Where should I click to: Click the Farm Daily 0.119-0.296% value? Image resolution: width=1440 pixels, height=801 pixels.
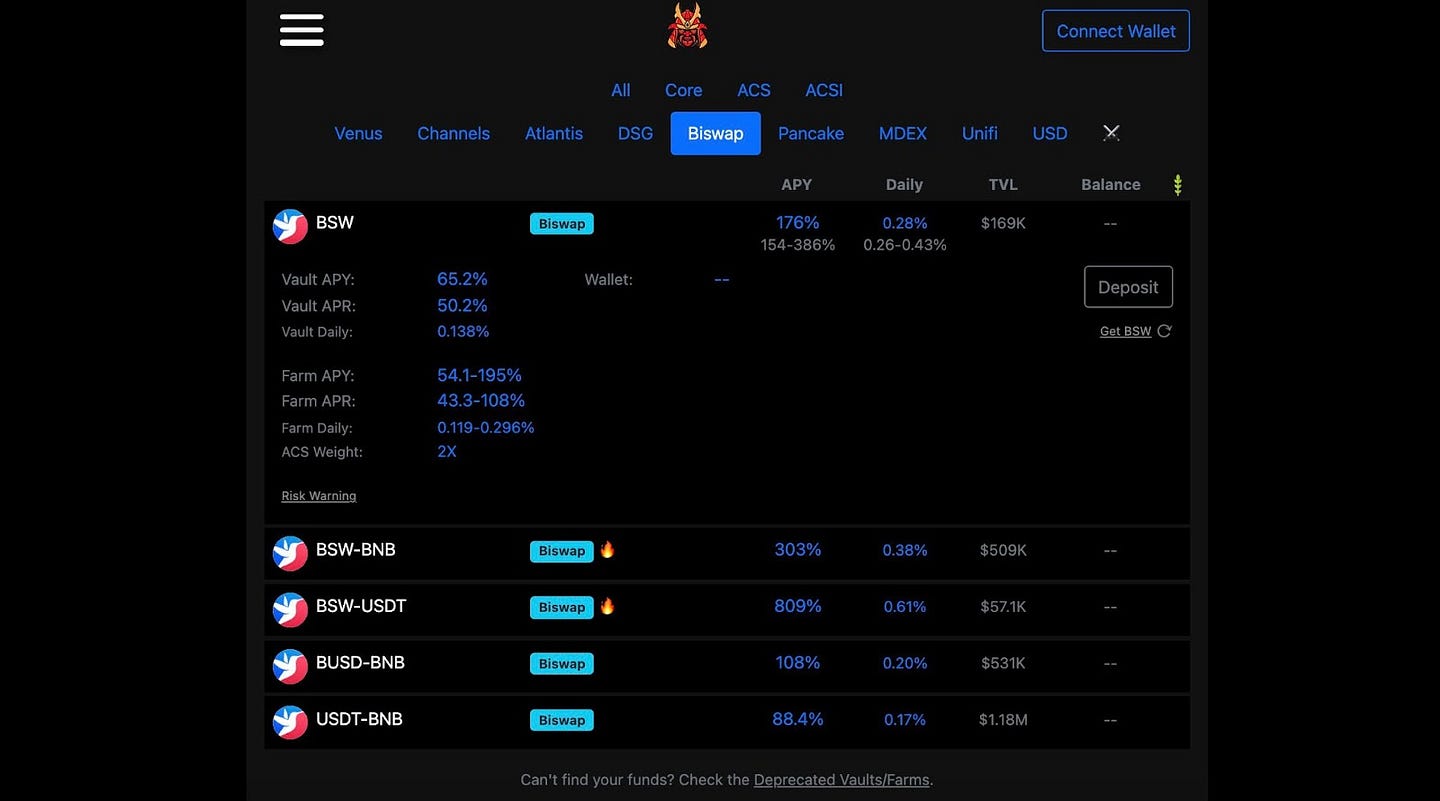(485, 428)
